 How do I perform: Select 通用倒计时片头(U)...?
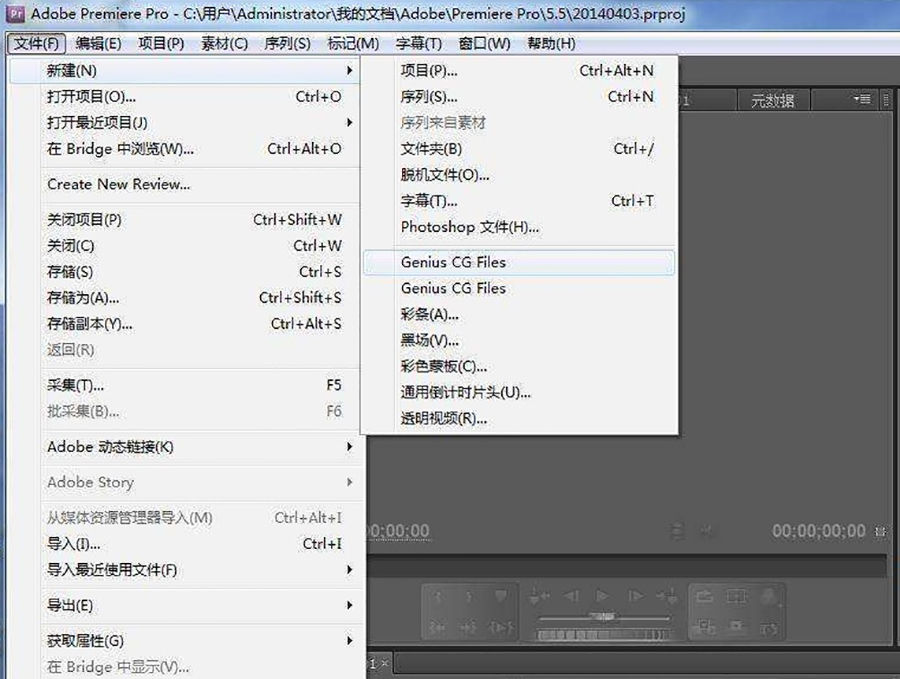519,393
